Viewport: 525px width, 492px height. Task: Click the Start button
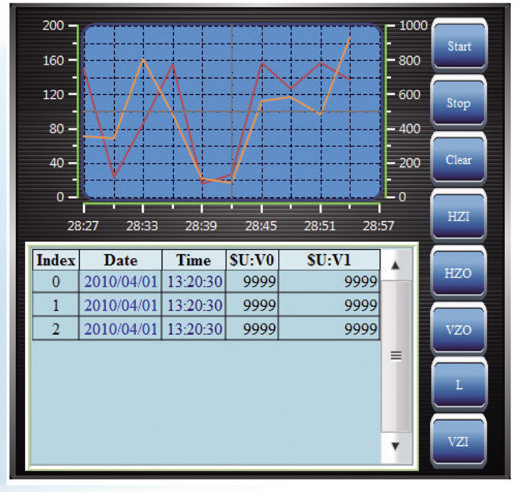(459, 45)
